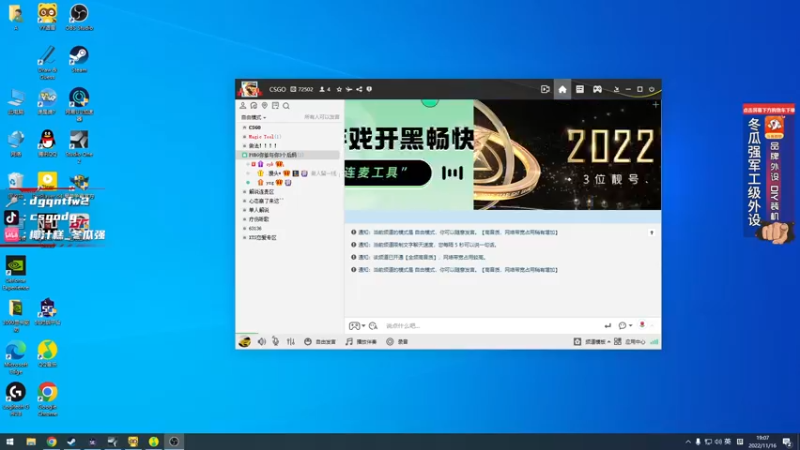Click the record button
This screenshot has width=800, height=450.
[x=397, y=342]
